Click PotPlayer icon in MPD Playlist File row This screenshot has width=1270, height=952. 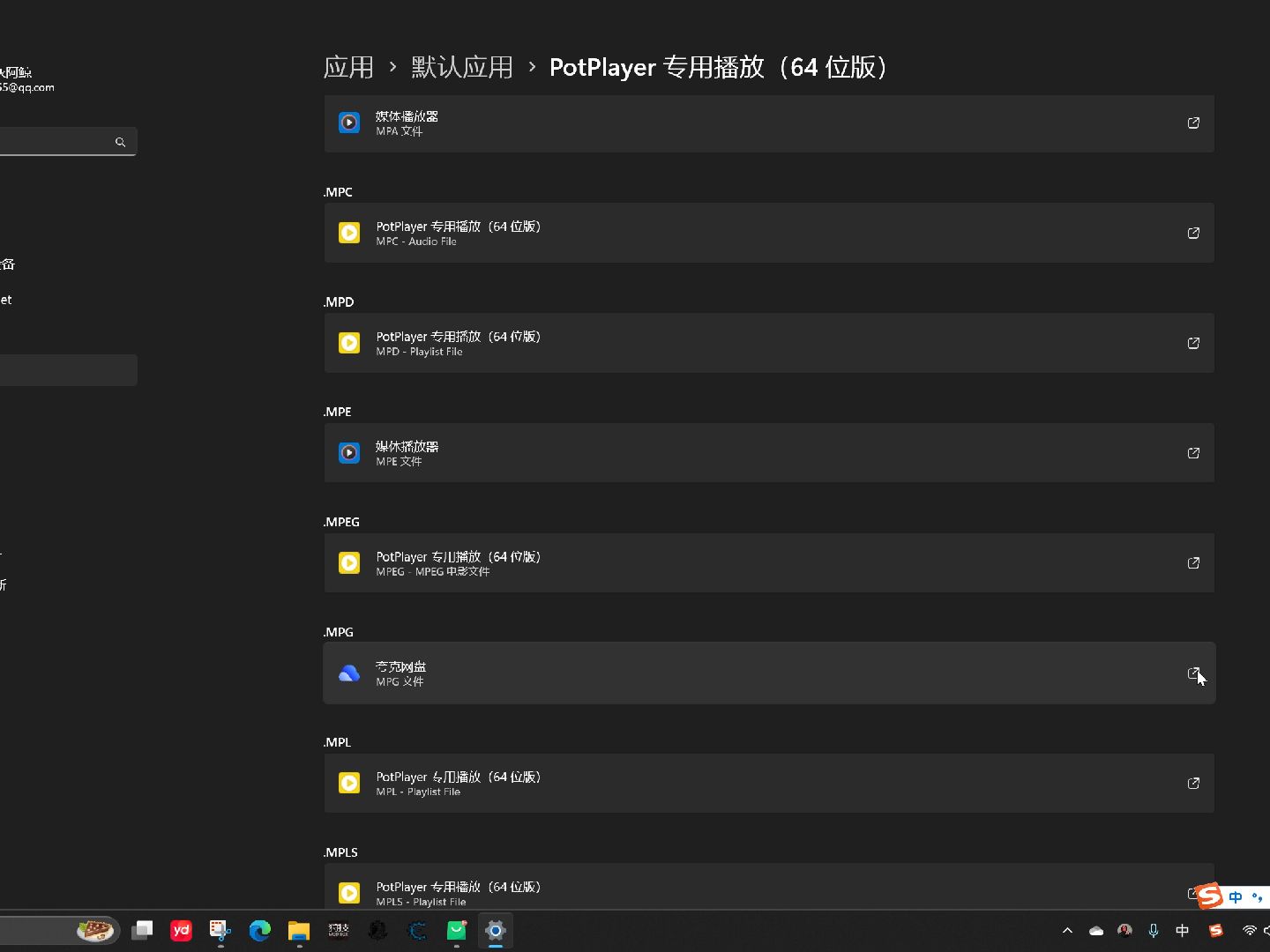pyautogui.click(x=349, y=343)
